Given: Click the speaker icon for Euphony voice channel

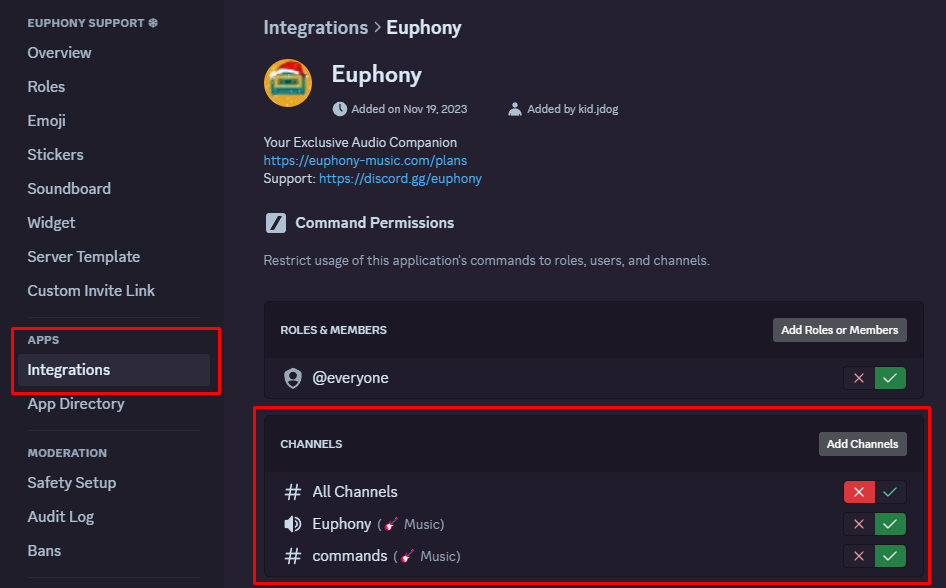Looking at the screenshot, I should coord(292,524).
